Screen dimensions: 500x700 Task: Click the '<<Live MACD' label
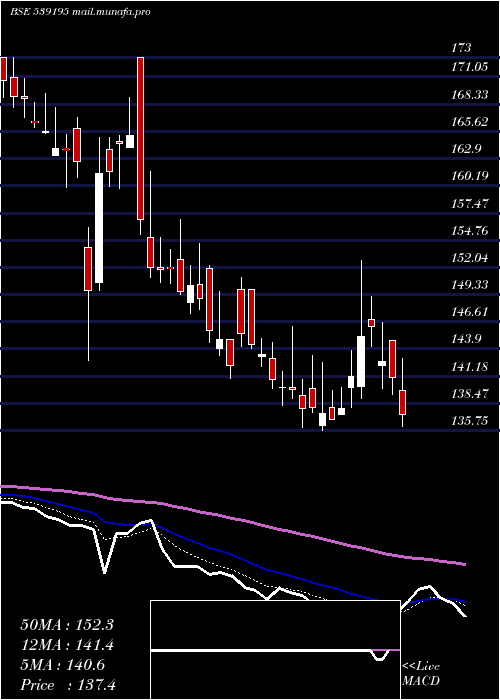pos(421,674)
